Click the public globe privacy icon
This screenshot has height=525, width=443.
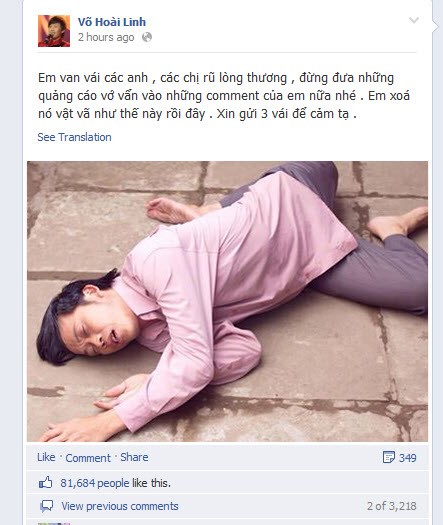point(147,37)
